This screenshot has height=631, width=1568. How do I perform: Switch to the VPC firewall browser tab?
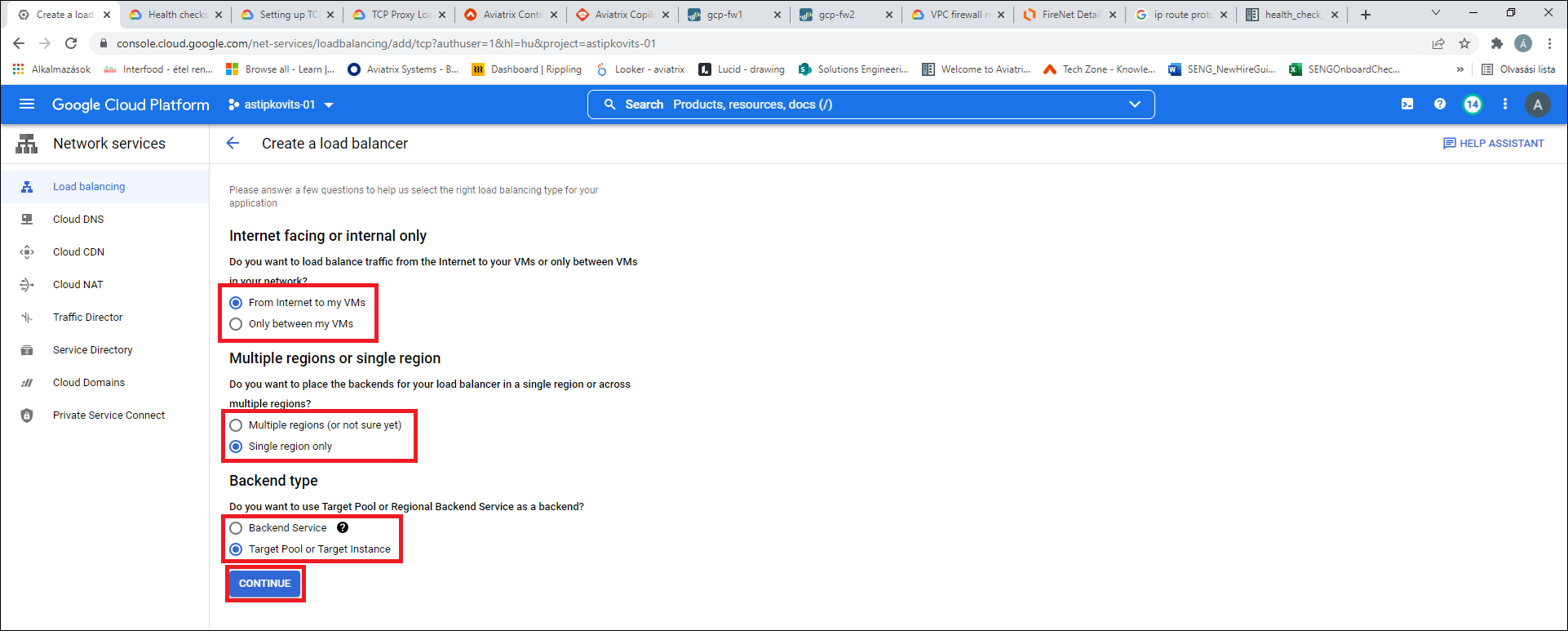pos(959,15)
